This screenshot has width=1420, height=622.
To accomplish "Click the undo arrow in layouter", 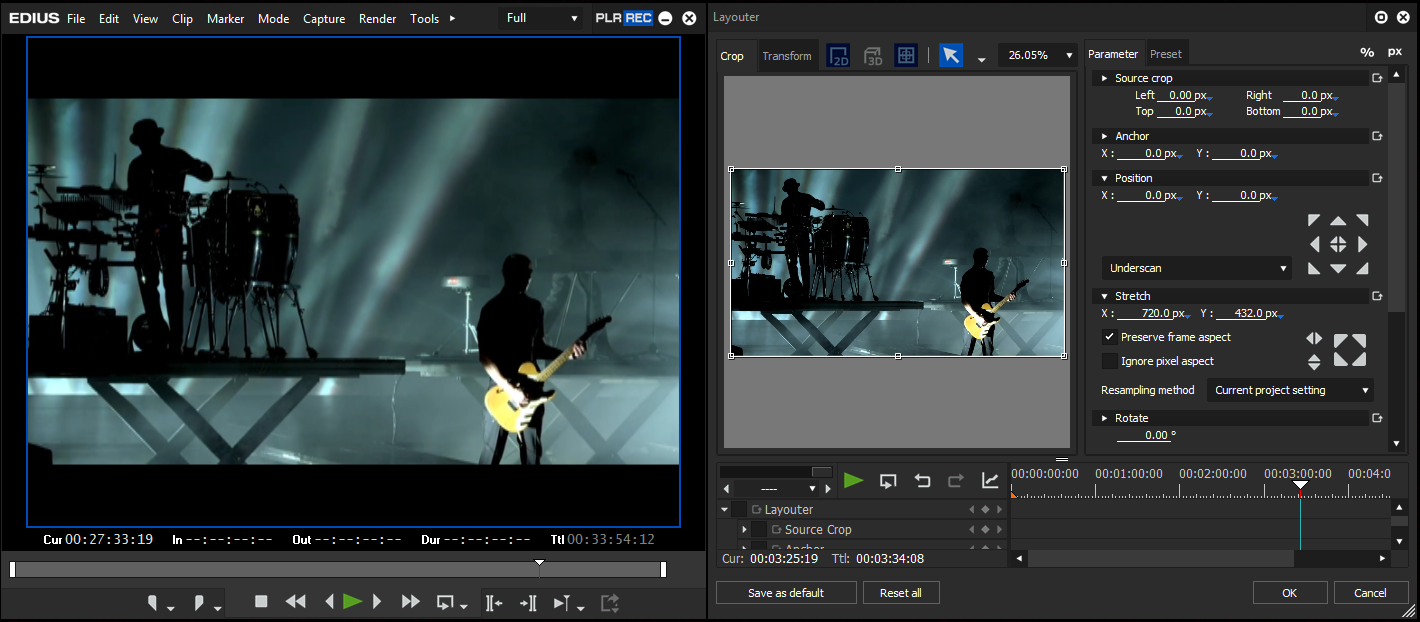I will pyautogui.click(x=922, y=481).
